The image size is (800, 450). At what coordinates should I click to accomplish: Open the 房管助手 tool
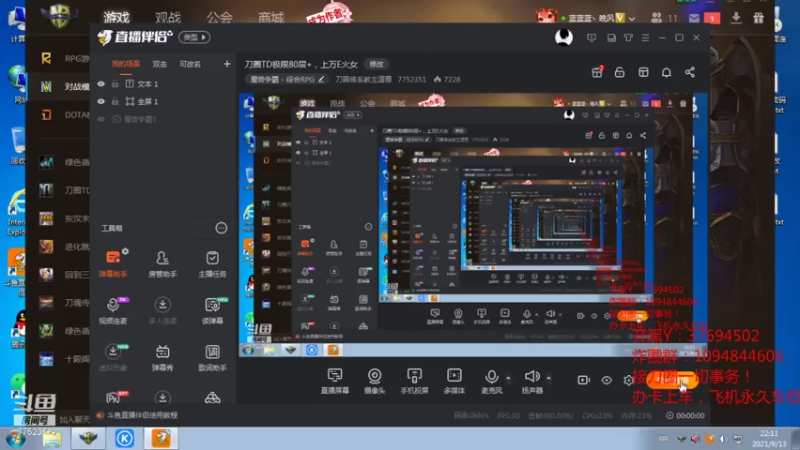coord(162,264)
